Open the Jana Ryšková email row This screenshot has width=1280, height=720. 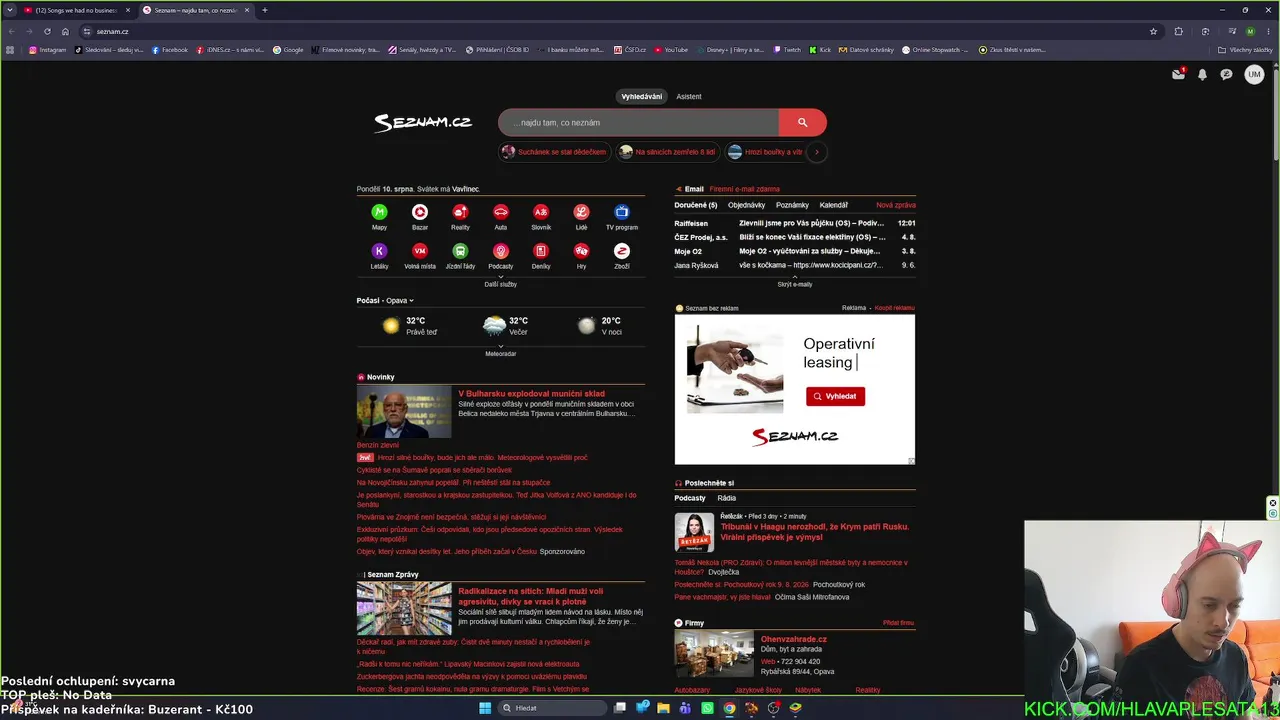(x=795, y=265)
